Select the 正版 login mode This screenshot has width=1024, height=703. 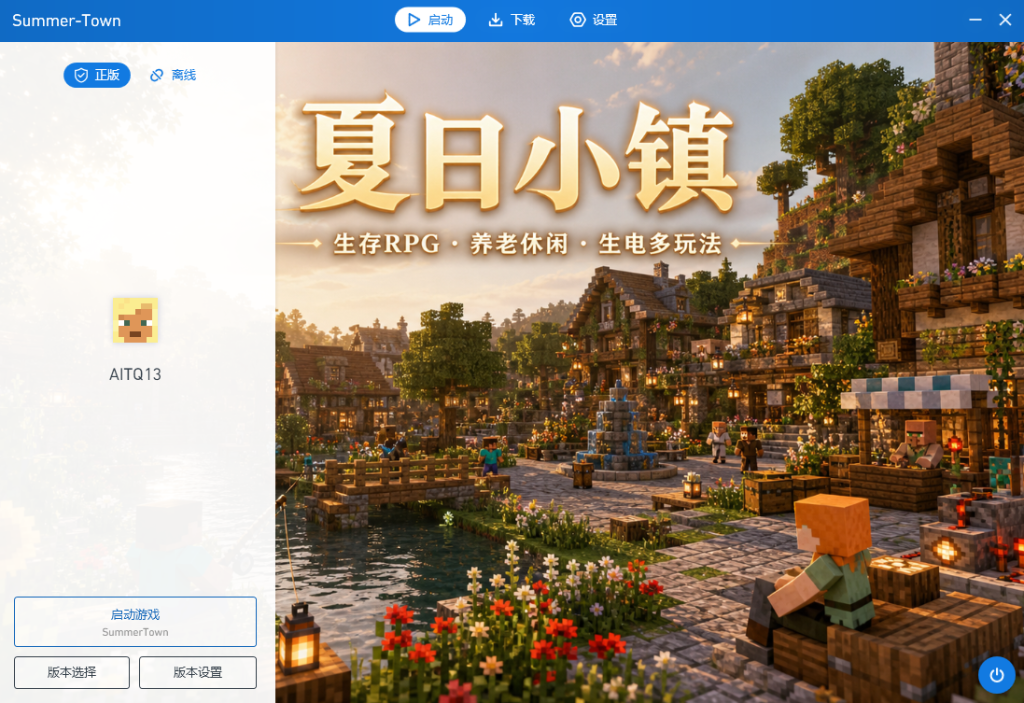tap(97, 75)
